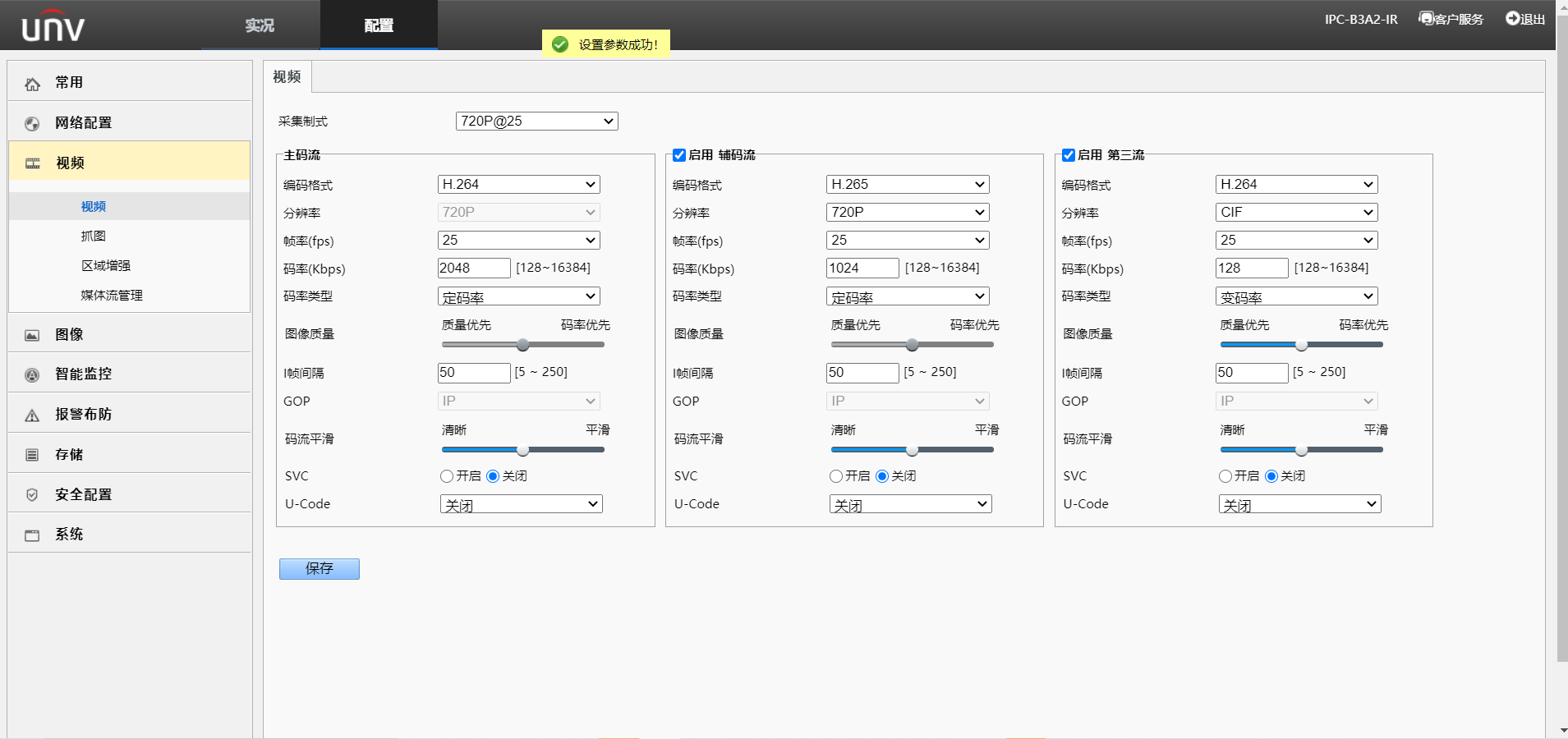Click main stream 码流平滑 slider handle
This screenshot has height=739, width=1568.
(523, 450)
